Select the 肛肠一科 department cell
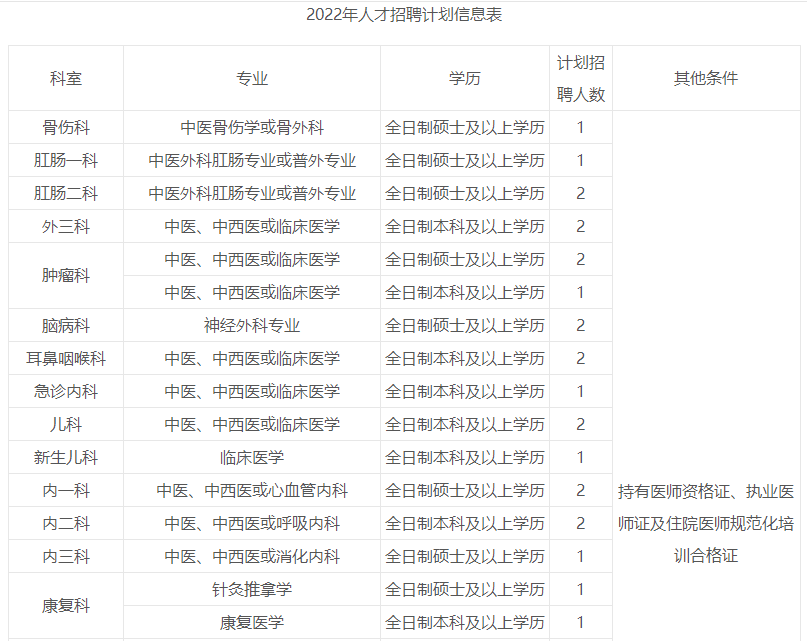This screenshot has height=641, width=807. click(66, 160)
